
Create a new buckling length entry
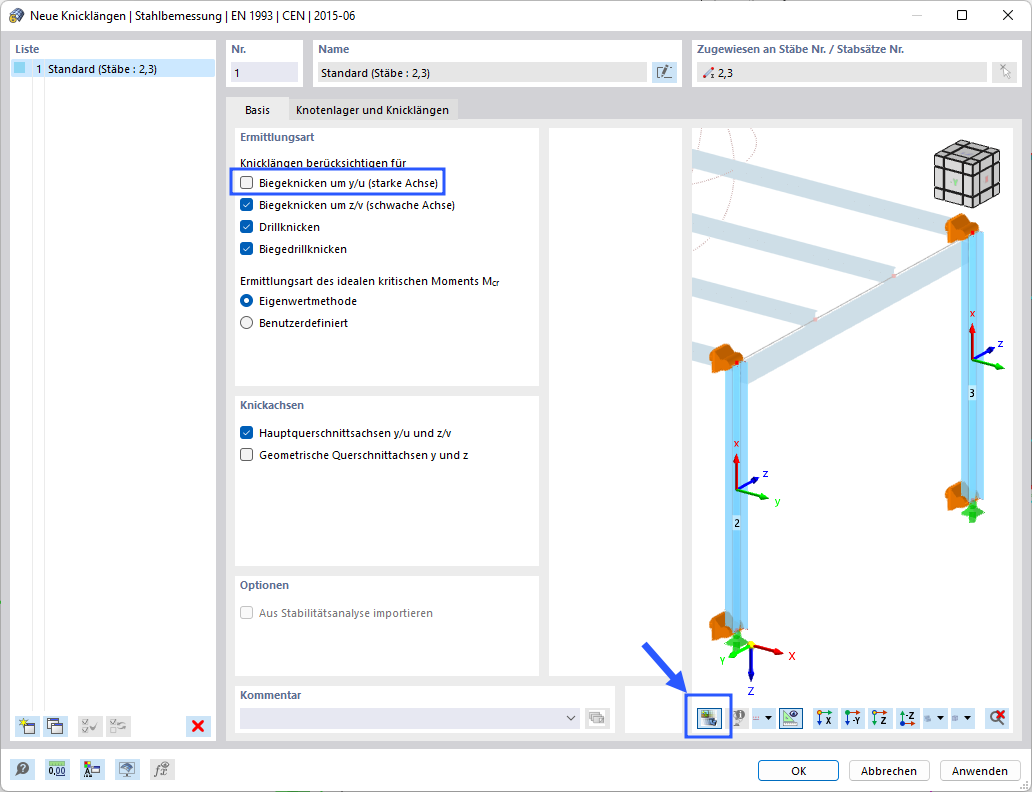point(27,726)
